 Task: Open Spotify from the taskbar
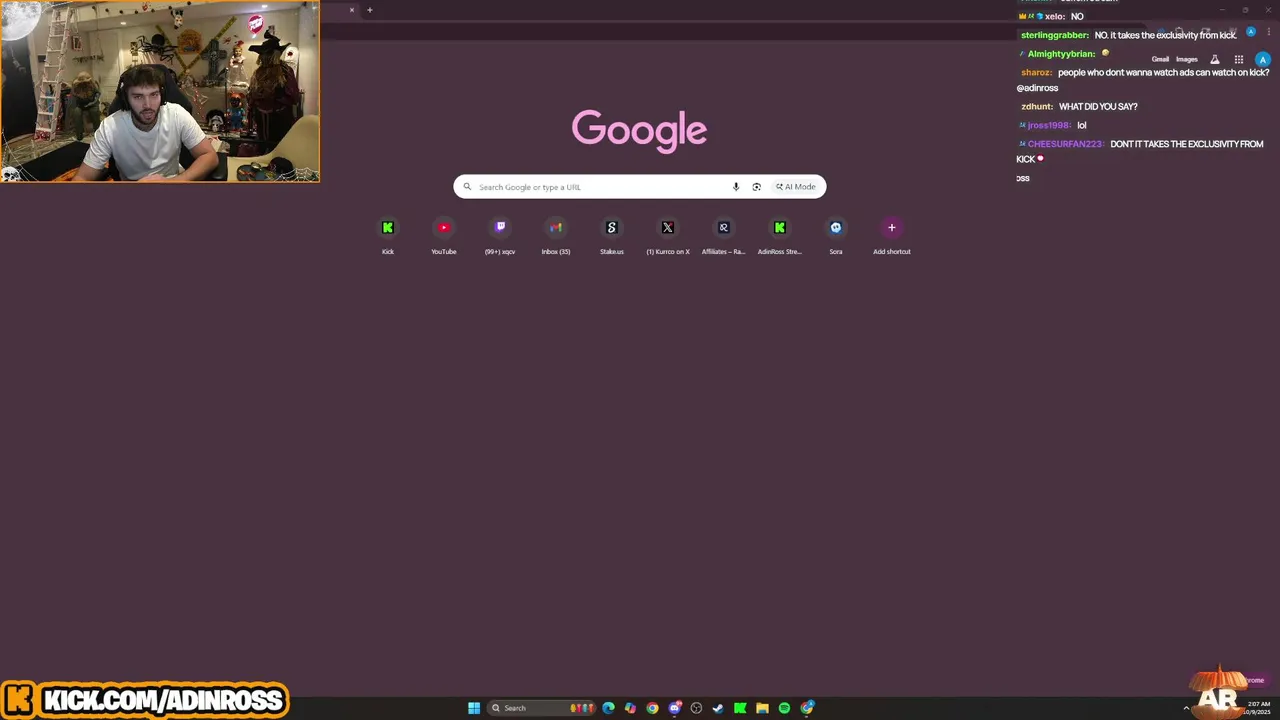[x=784, y=708]
